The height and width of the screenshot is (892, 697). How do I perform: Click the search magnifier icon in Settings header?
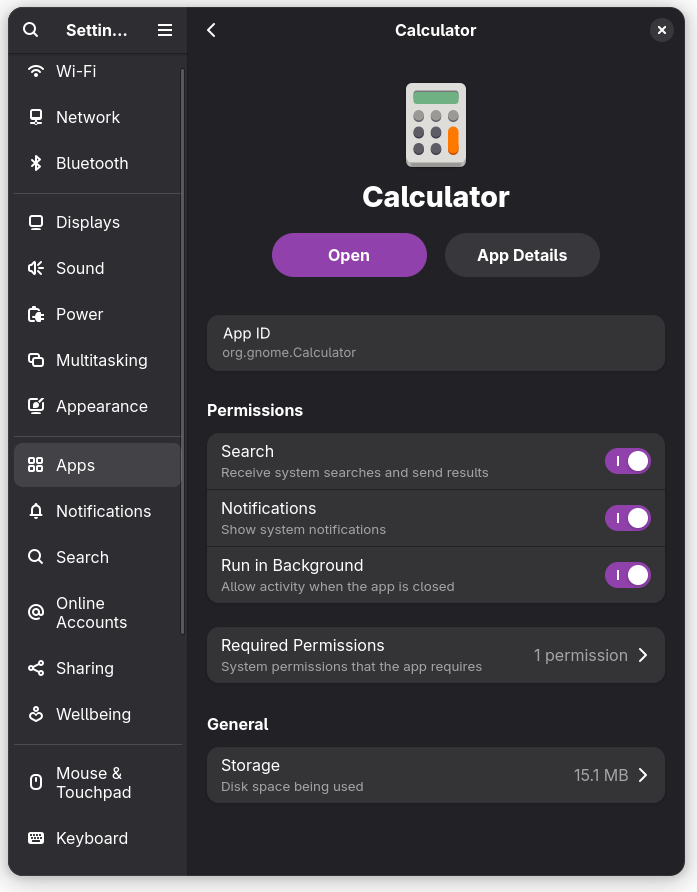click(x=31, y=30)
